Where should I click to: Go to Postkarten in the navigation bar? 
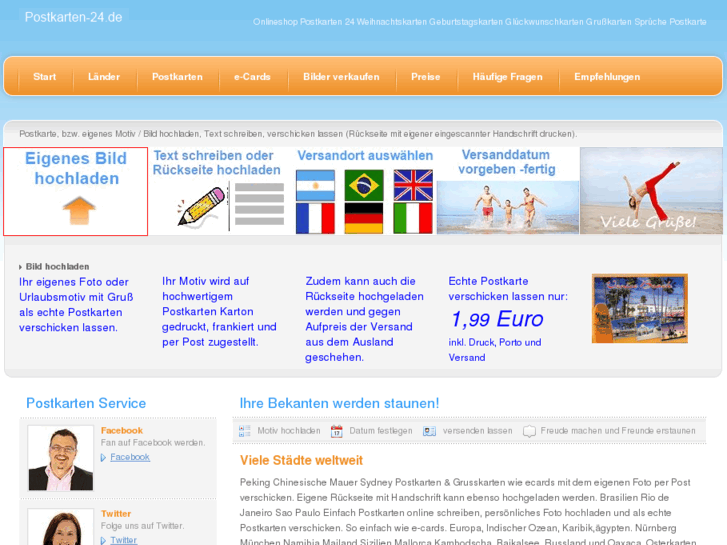pos(177,77)
